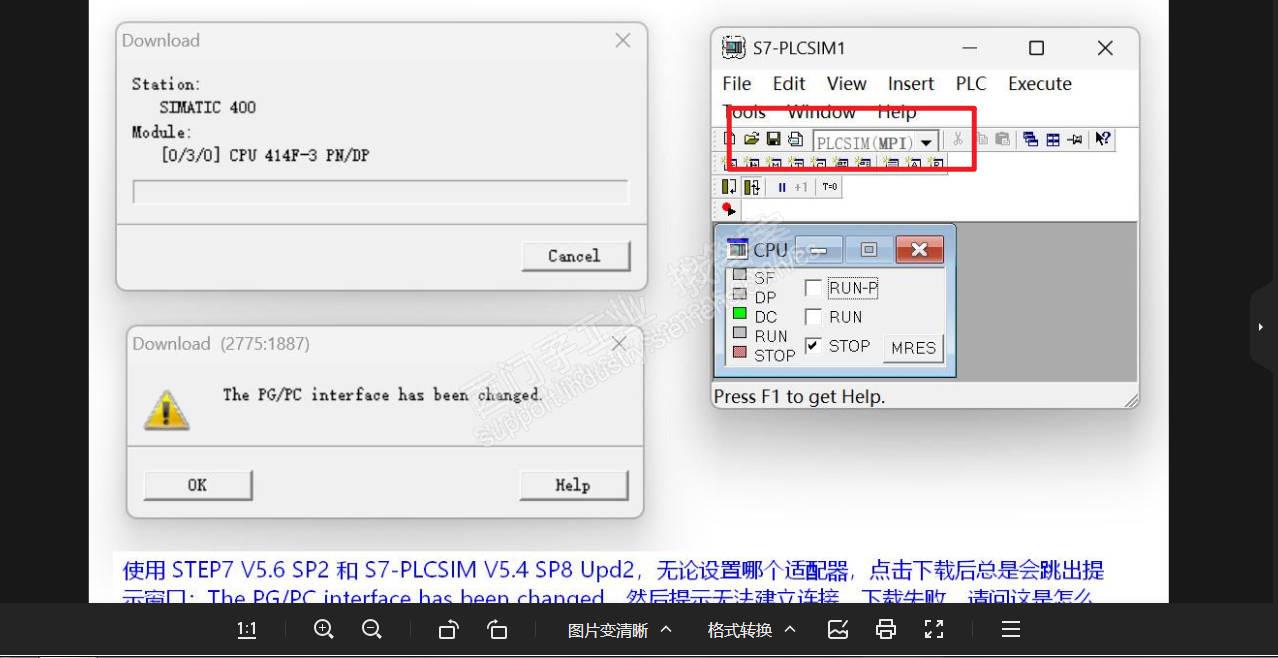This screenshot has width=1278, height=658.
Task: Click the printer icon in PLCSIM toolbar
Action: click(795, 140)
